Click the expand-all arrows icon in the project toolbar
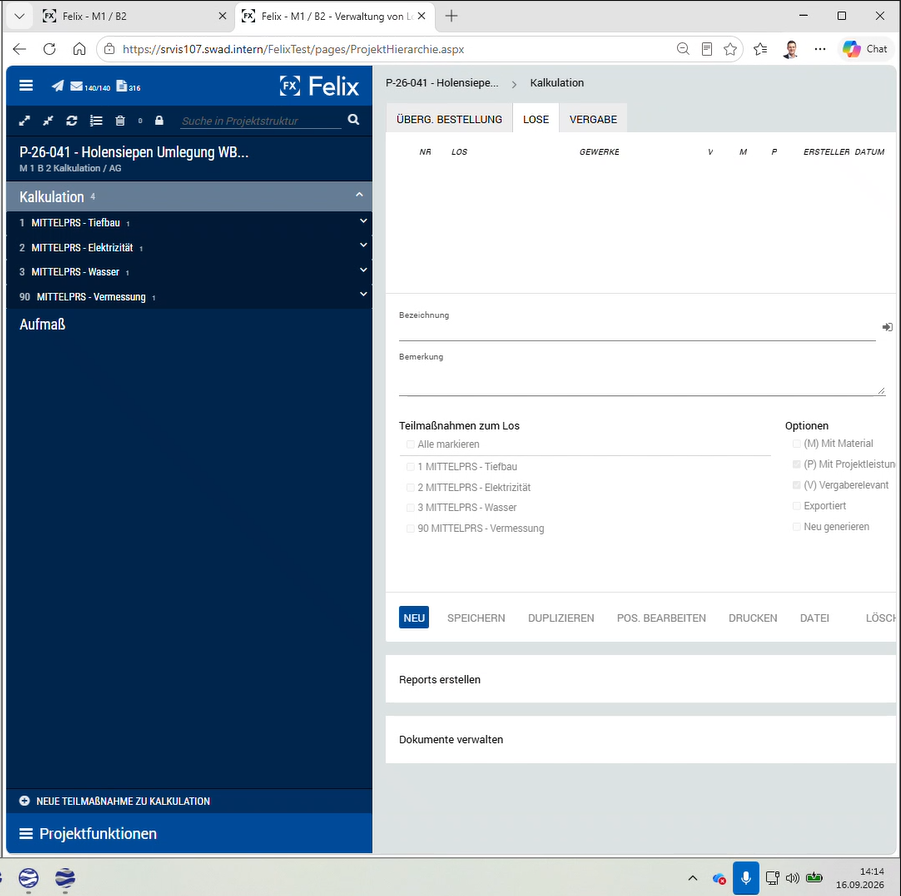This screenshot has width=901, height=896. click(x=24, y=121)
